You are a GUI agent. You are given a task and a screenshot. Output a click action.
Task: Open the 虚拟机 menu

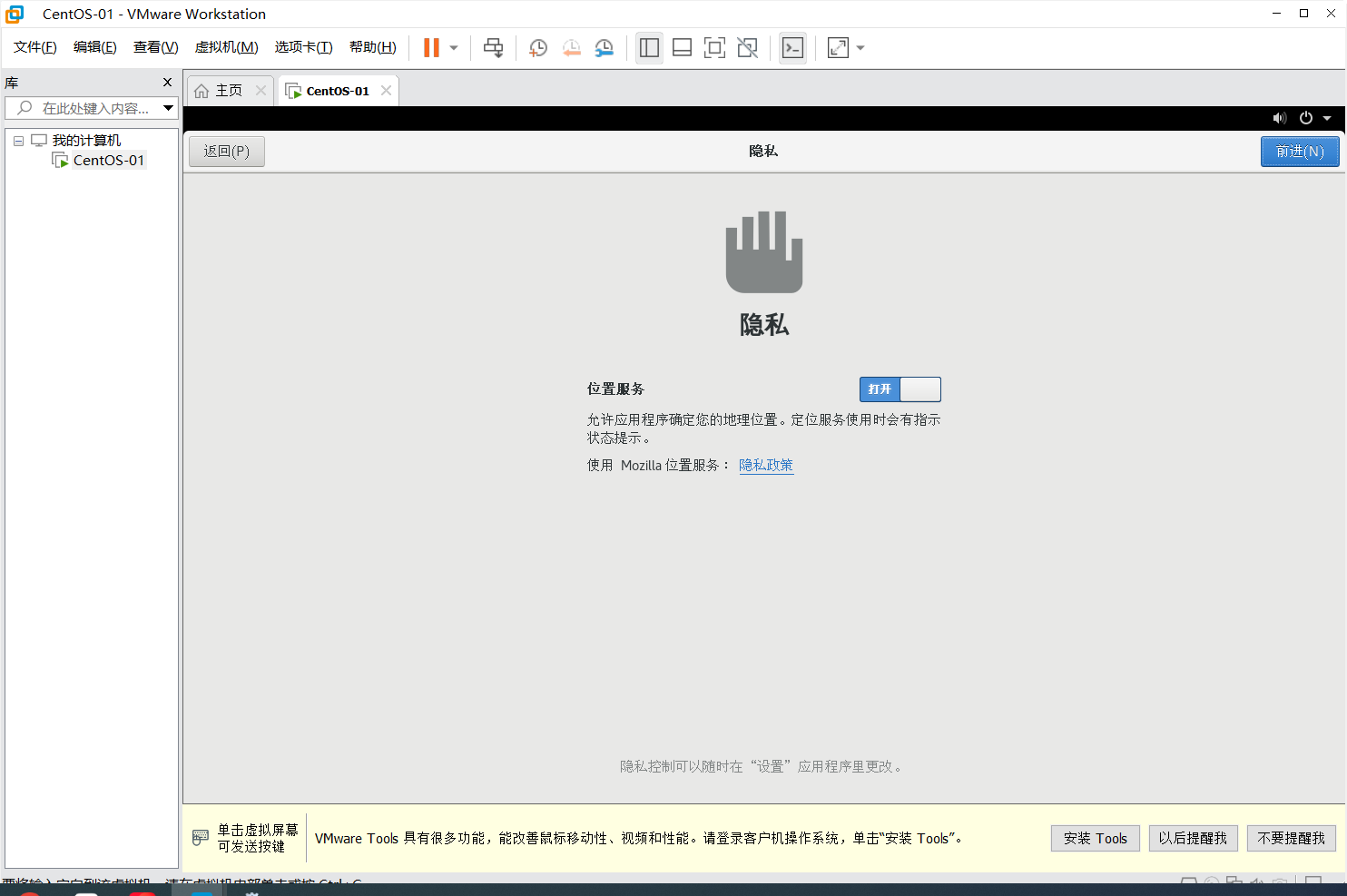tap(226, 47)
